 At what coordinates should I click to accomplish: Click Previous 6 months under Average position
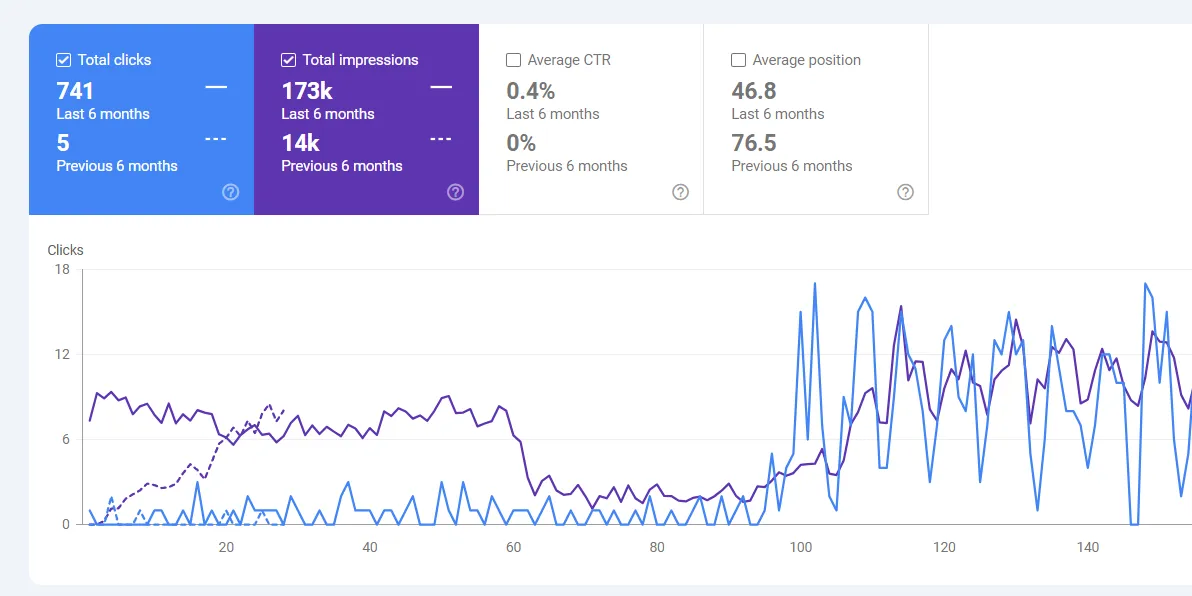click(792, 166)
